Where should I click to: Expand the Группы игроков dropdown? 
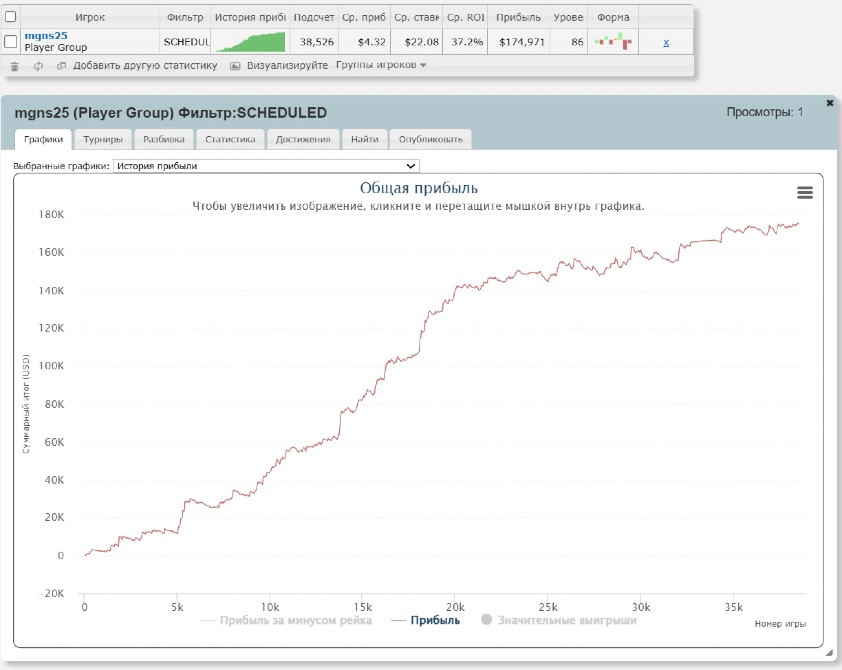point(381,65)
